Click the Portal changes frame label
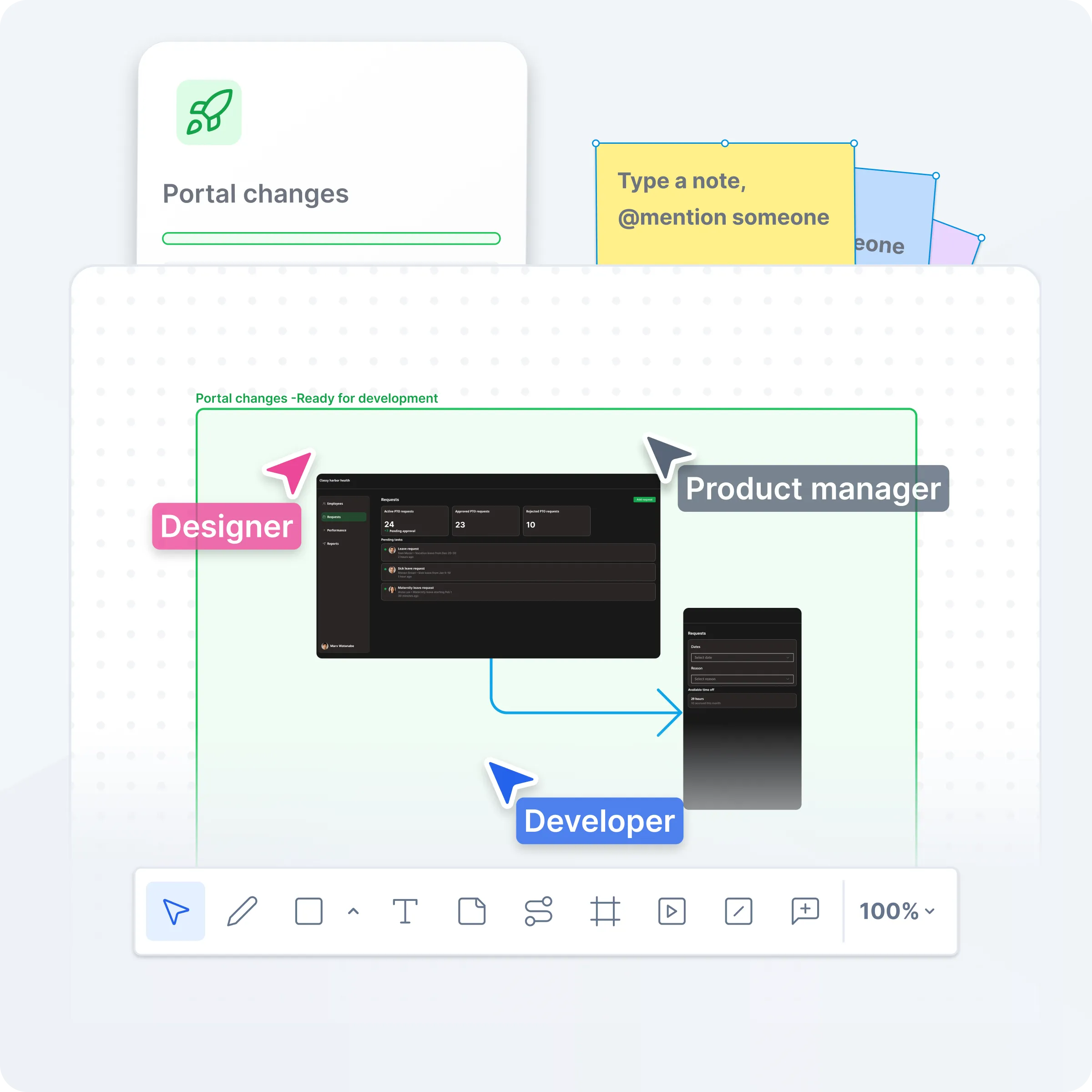 (x=317, y=399)
